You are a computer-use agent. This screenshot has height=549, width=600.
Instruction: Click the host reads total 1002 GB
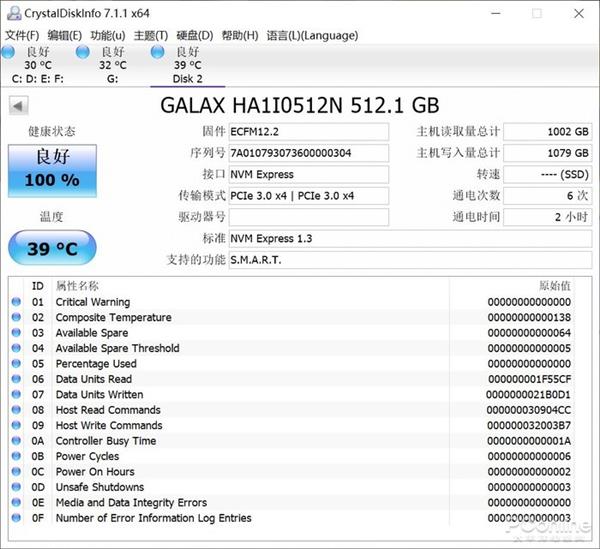click(548, 132)
